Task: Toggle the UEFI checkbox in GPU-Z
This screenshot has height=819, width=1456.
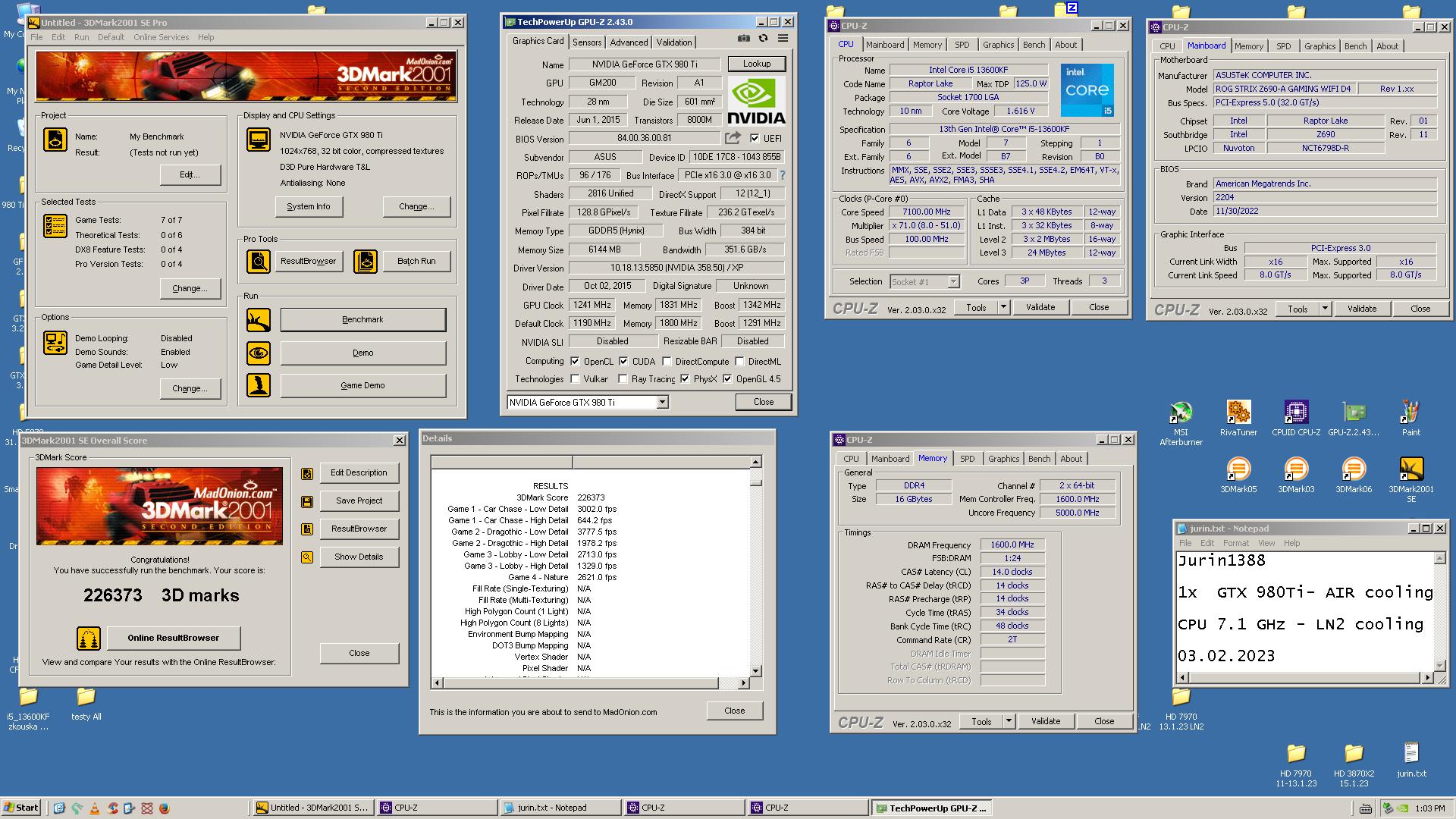Action: tap(755, 138)
